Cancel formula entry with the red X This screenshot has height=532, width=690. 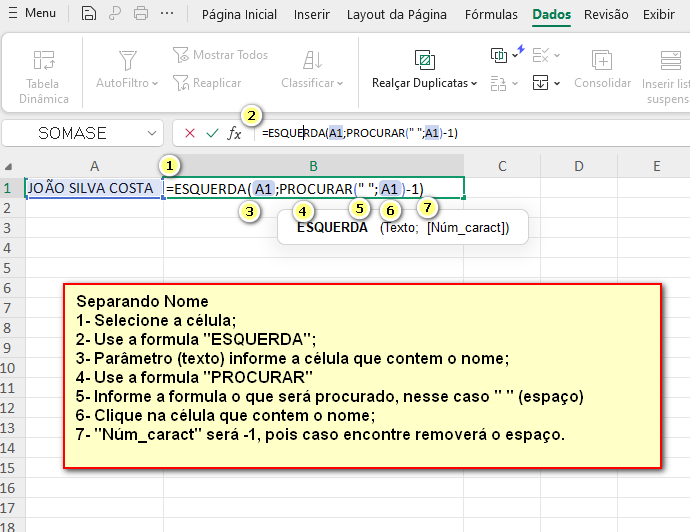(x=189, y=133)
